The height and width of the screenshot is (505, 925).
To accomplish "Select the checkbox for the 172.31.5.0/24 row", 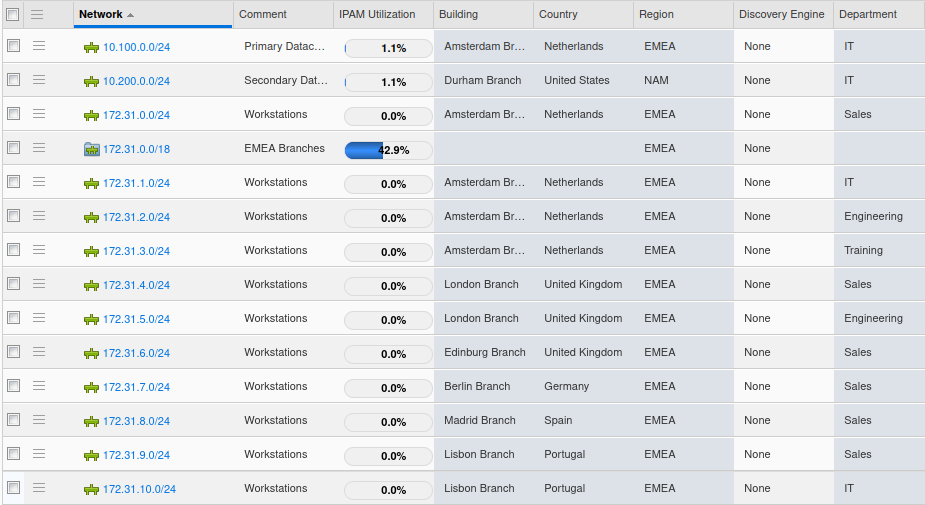I will pos(13,318).
